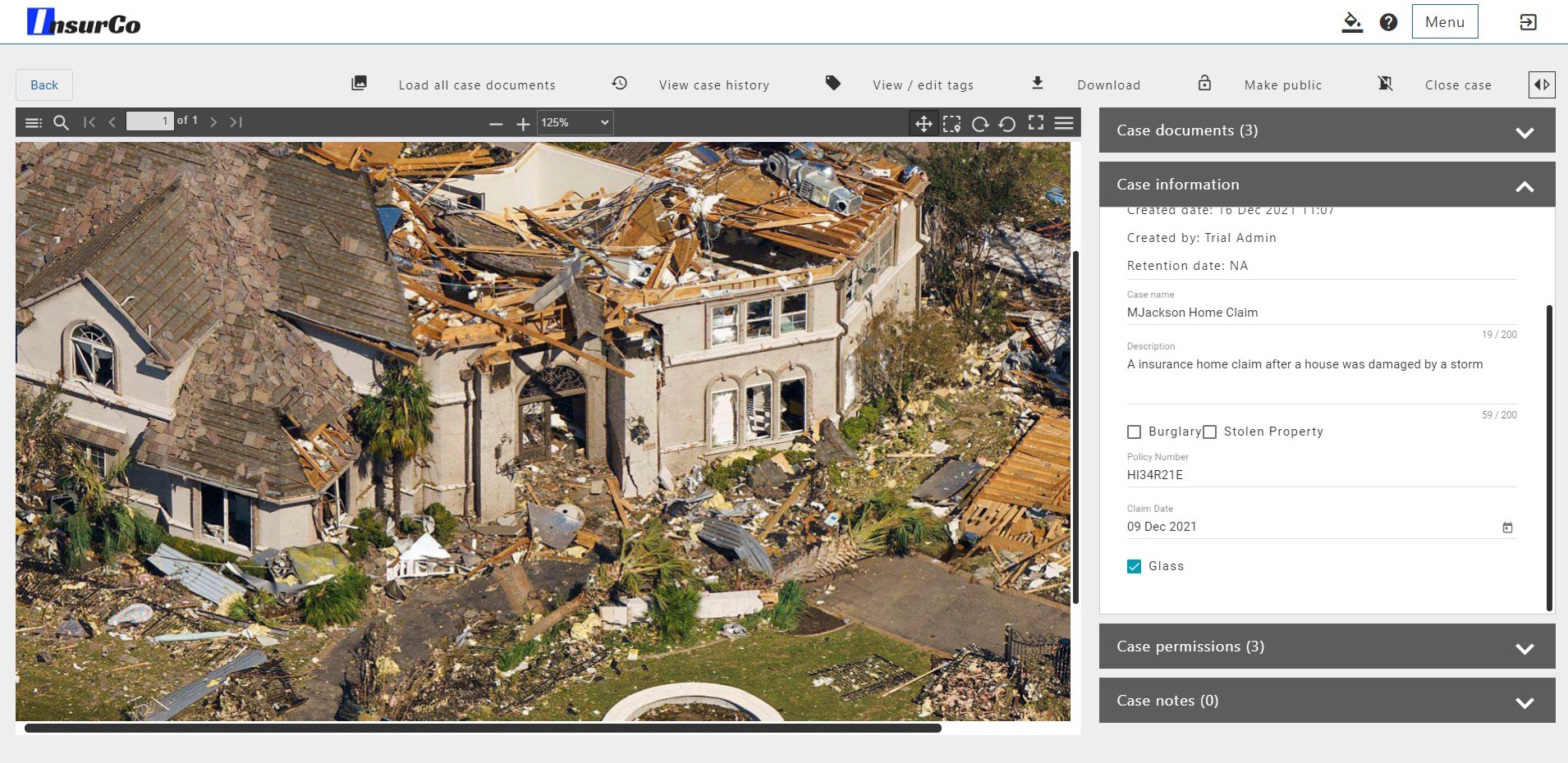
Task: Activate the marquee selection tool
Action: tap(951, 124)
